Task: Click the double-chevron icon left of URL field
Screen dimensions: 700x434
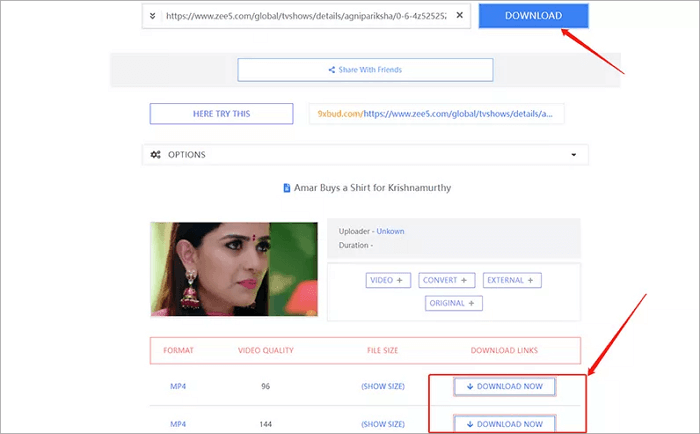Action: pos(151,17)
